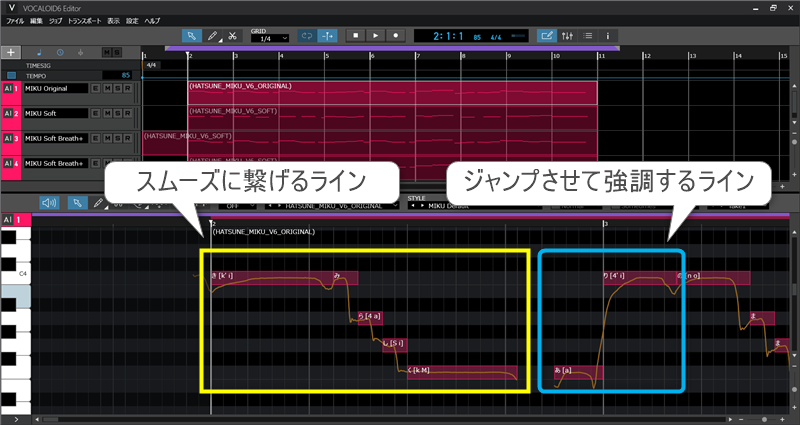The height and width of the screenshot is (425, 800).
Task: Open the ジョブ menu
Action: [x=55, y=21]
